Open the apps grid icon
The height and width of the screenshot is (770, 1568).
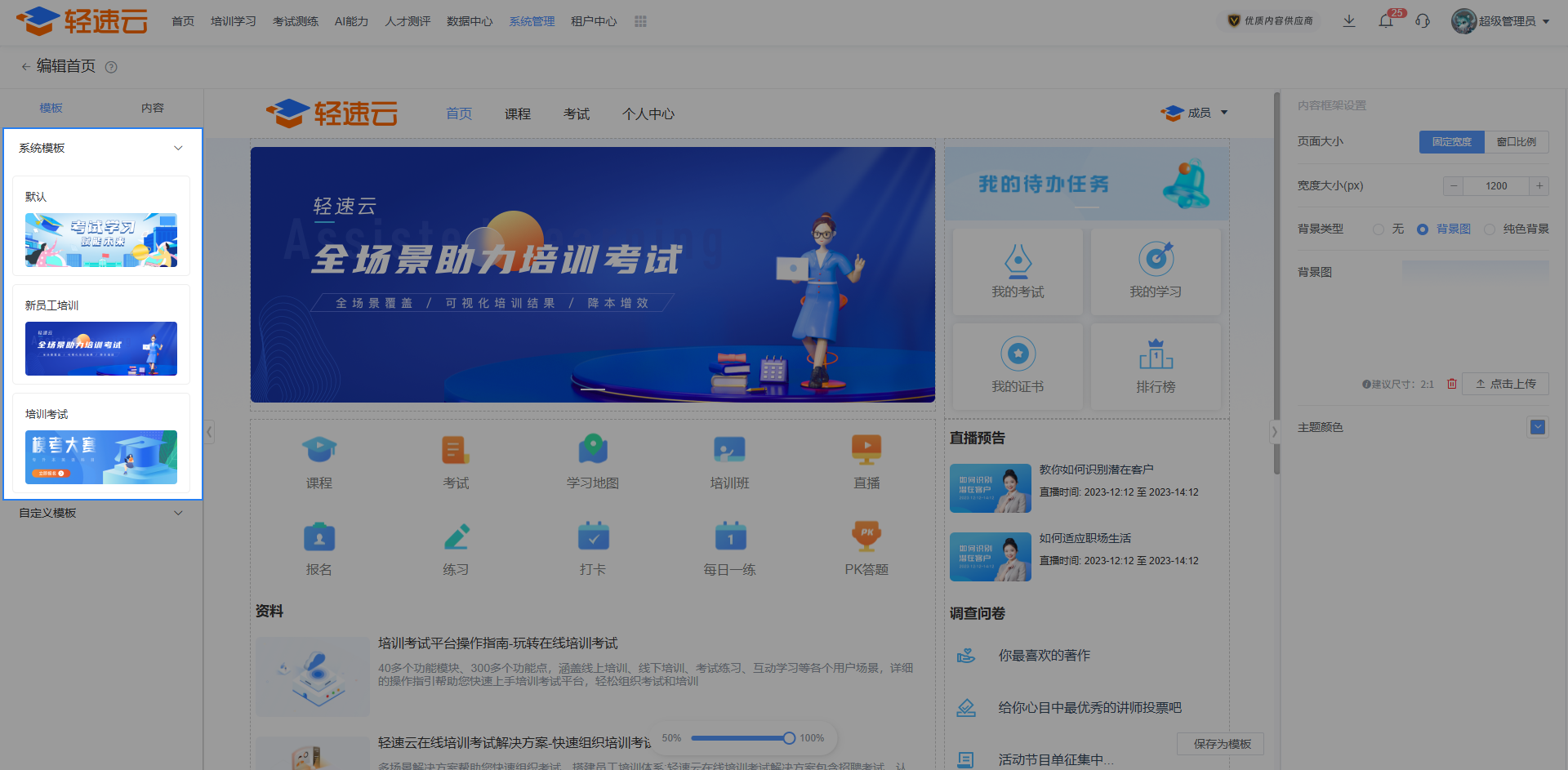coord(640,21)
